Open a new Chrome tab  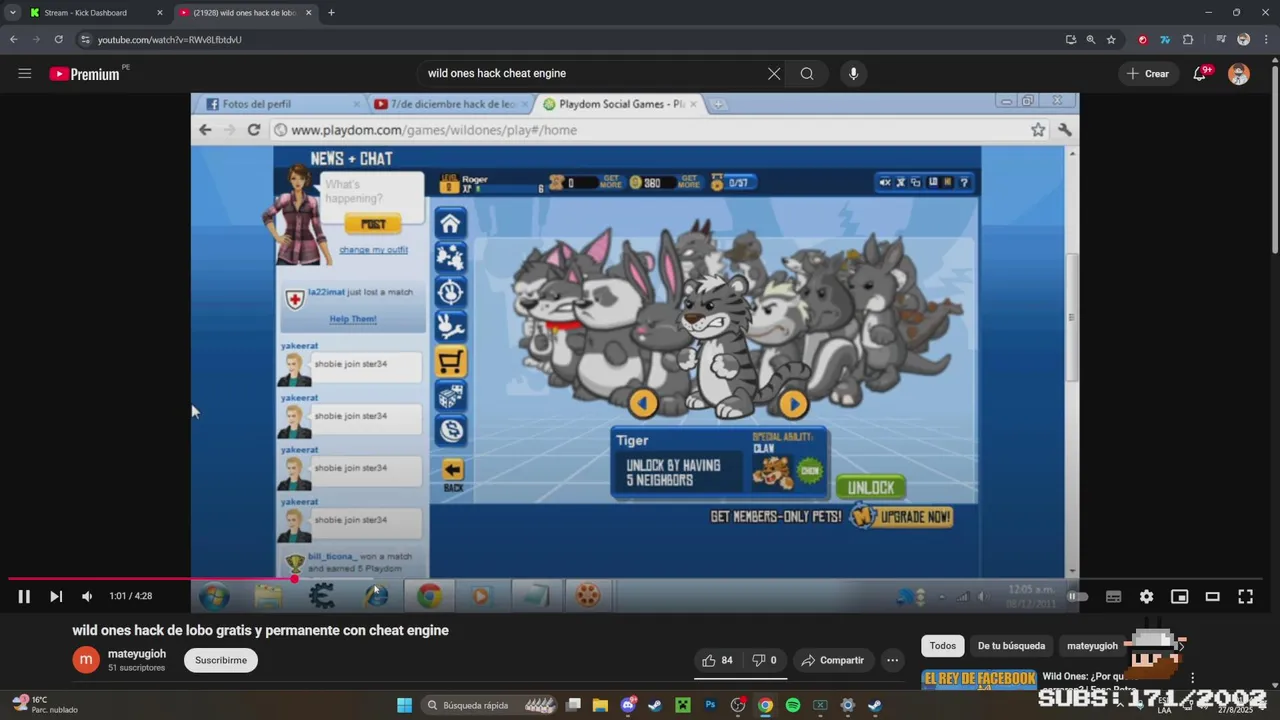point(331,13)
